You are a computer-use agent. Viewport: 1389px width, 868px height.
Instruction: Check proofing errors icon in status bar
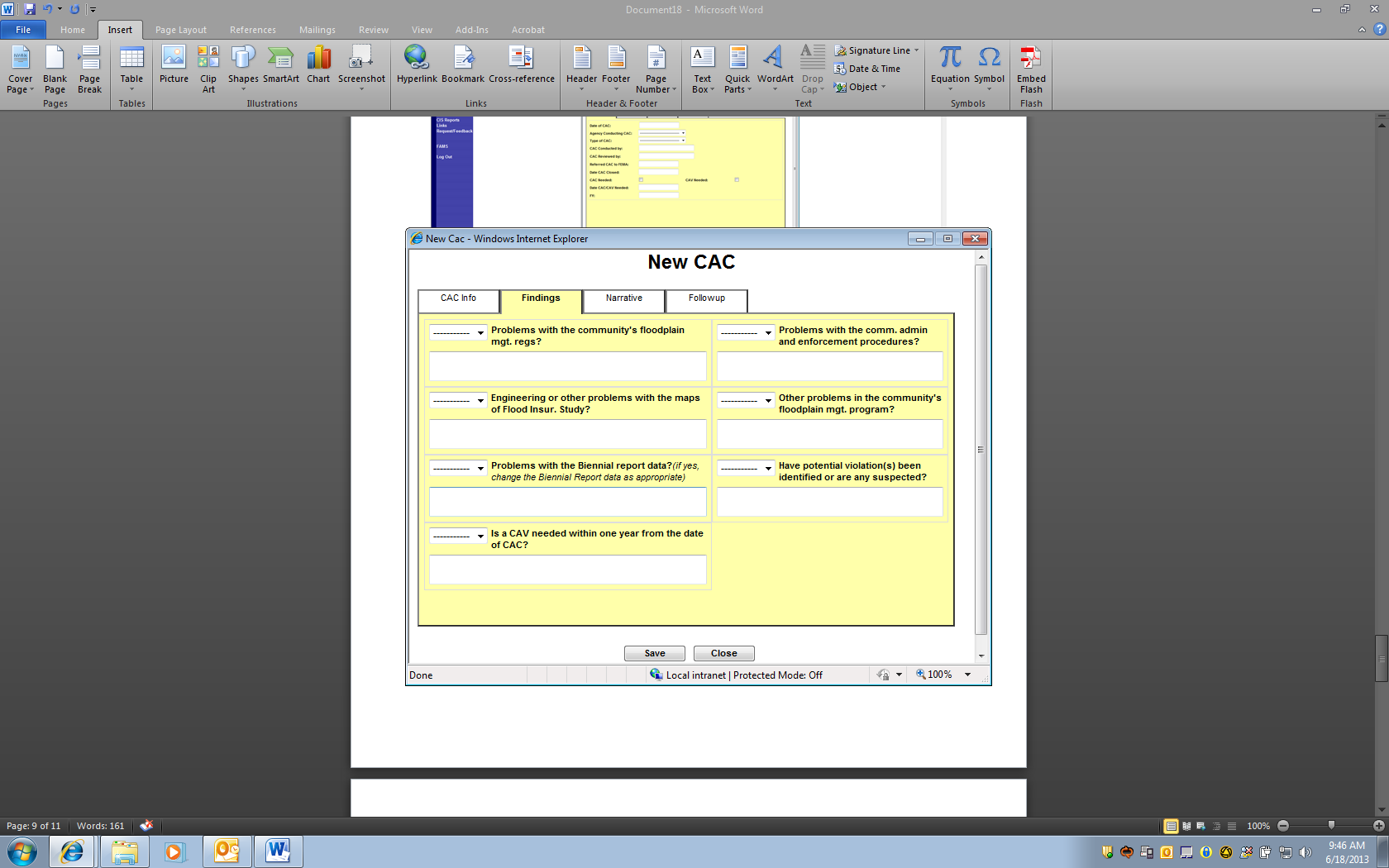pos(146,825)
